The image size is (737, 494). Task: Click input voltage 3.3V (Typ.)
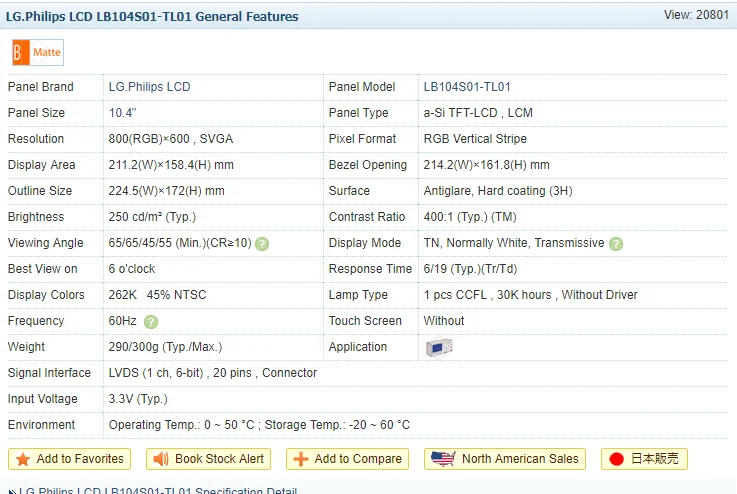pos(138,399)
